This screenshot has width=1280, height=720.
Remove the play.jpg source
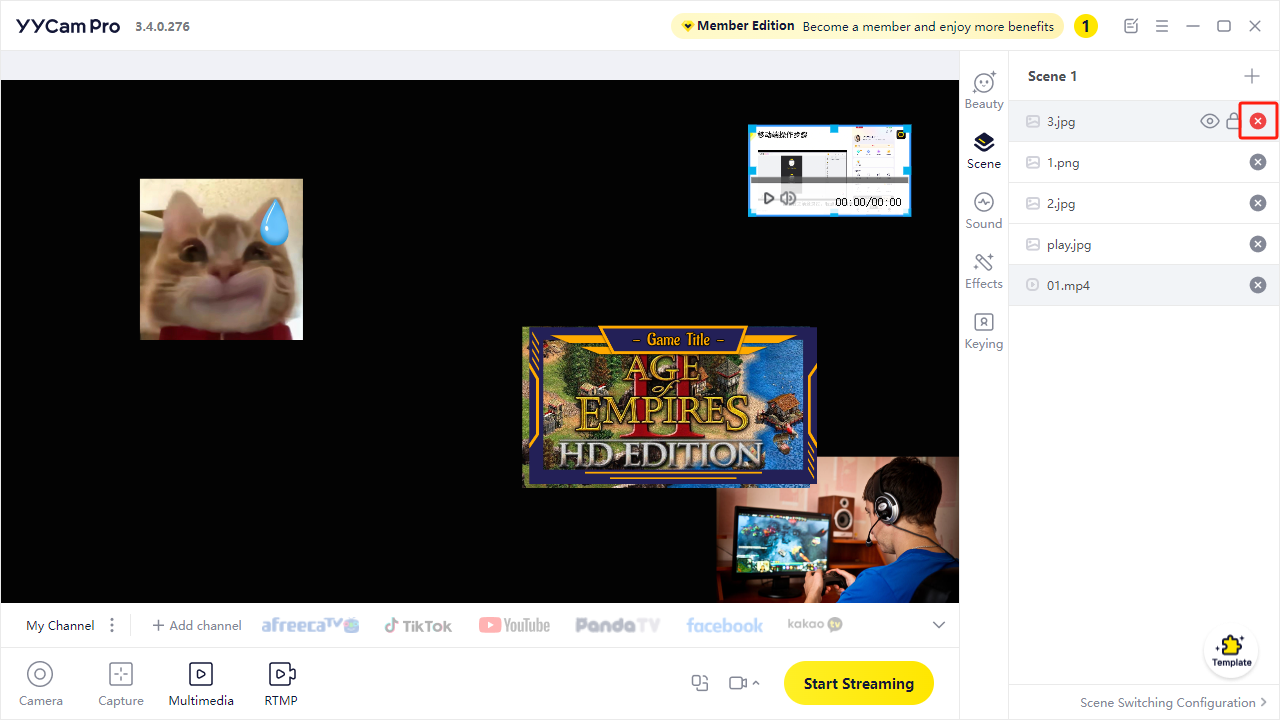click(x=1258, y=244)
